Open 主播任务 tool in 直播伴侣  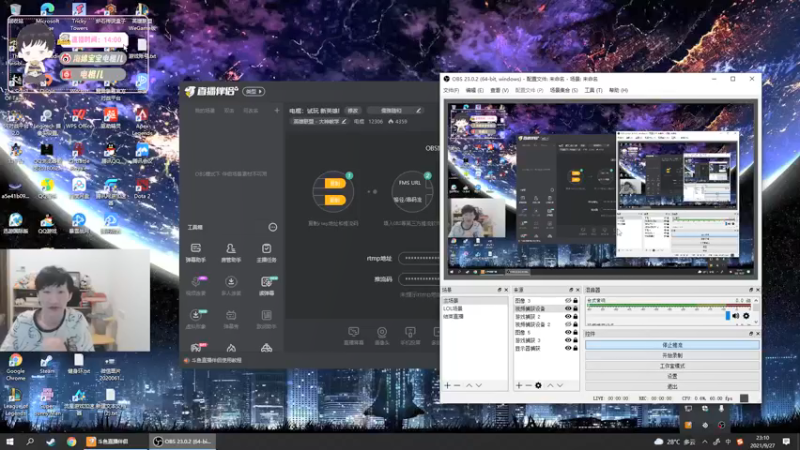click(266, 253)
